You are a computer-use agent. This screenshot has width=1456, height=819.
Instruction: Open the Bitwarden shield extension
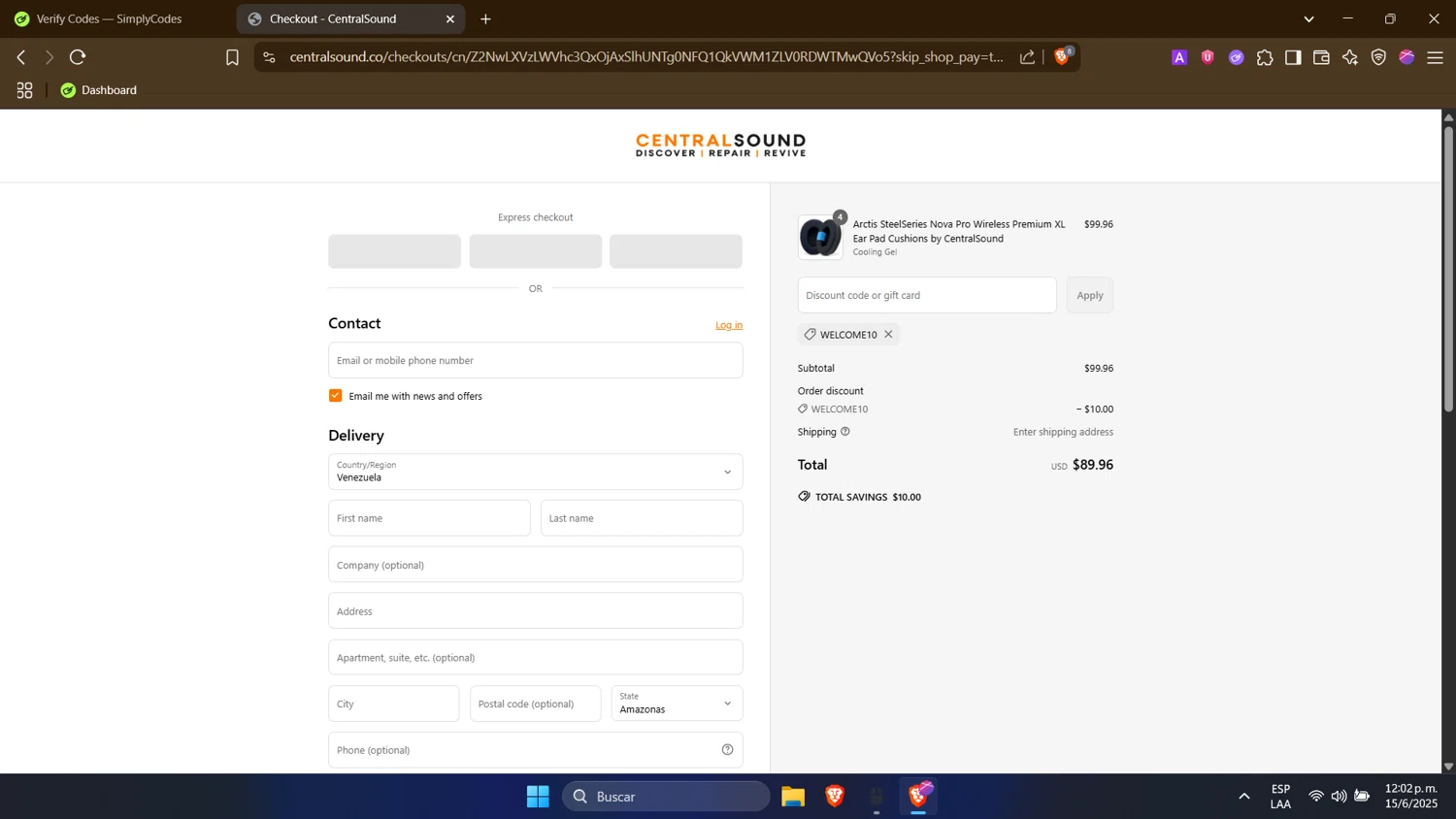click(x=1208, y=57)
